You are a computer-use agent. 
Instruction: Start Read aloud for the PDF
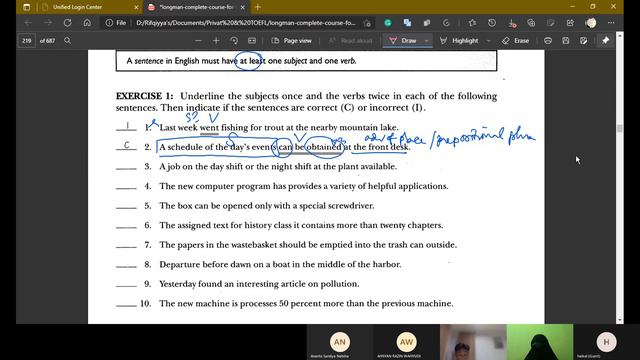350,40
